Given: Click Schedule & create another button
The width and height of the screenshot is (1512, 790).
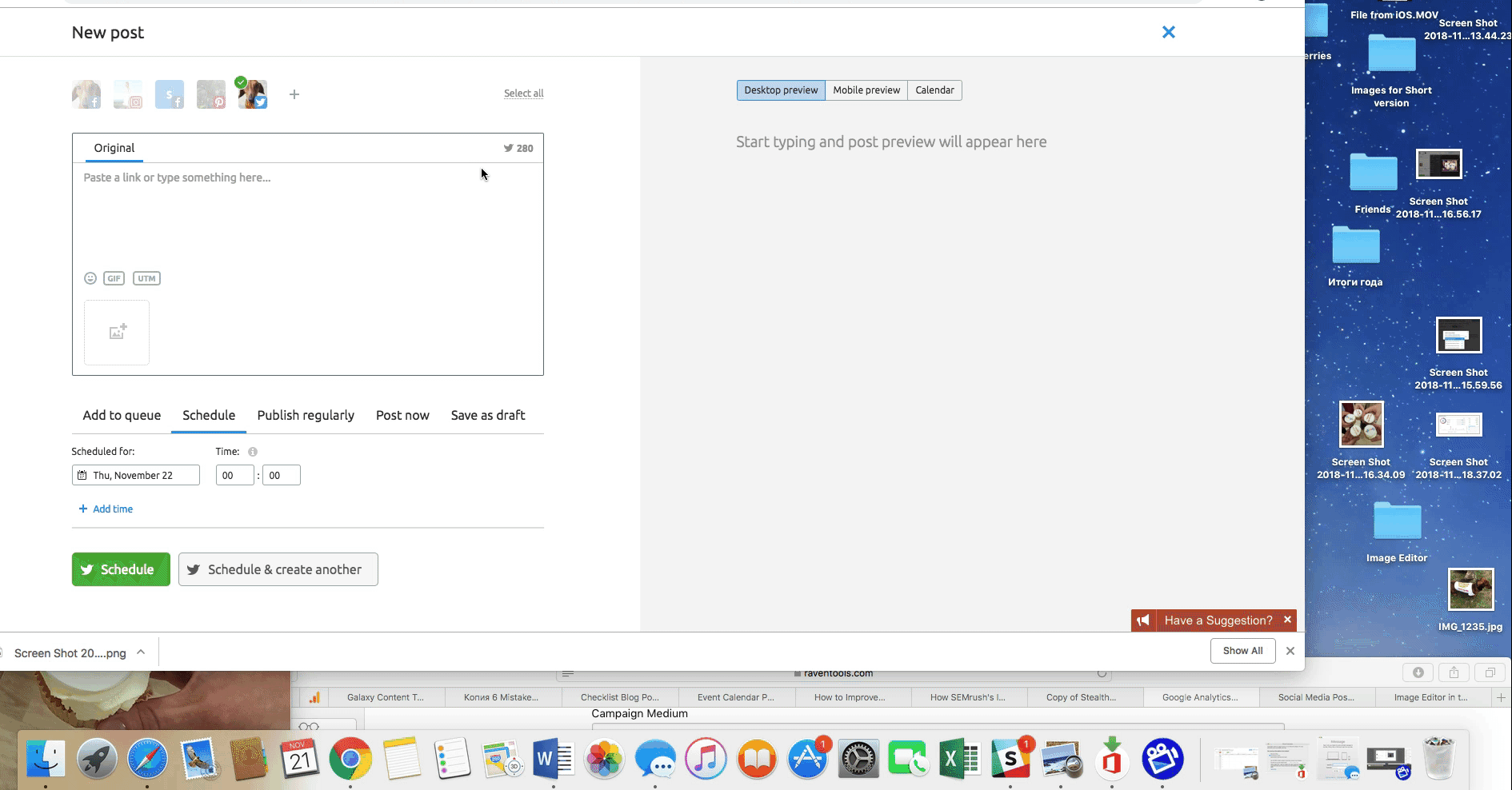Looking at the screenshot, I should (x=278, y=569).
